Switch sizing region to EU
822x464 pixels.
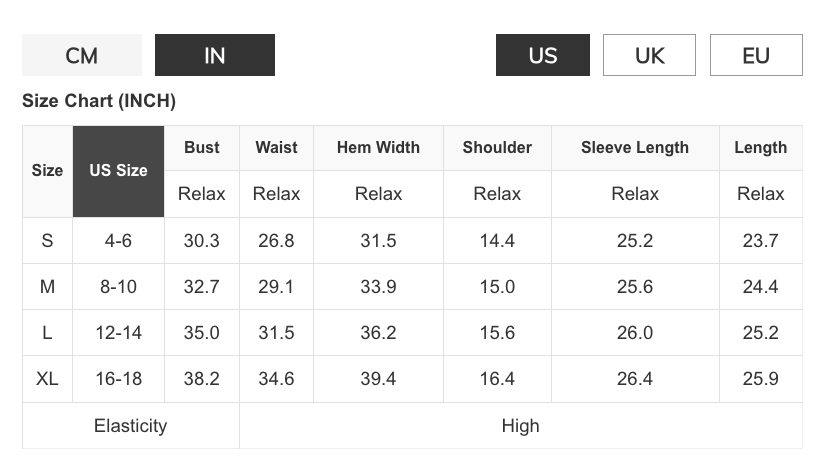pyautogui.click(x=756, y=55)
